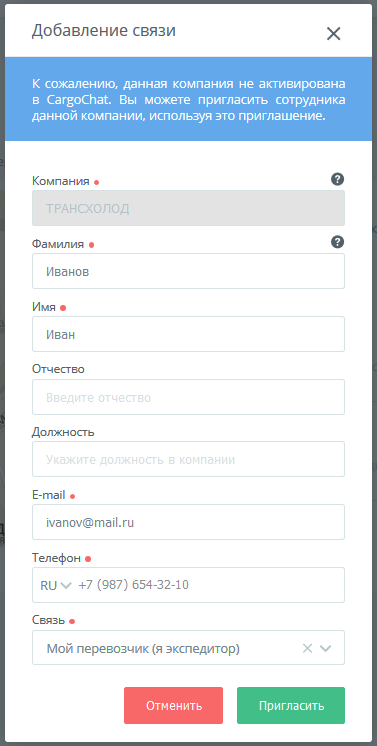Click the phone number +7 (987) field

coord(209,585)
